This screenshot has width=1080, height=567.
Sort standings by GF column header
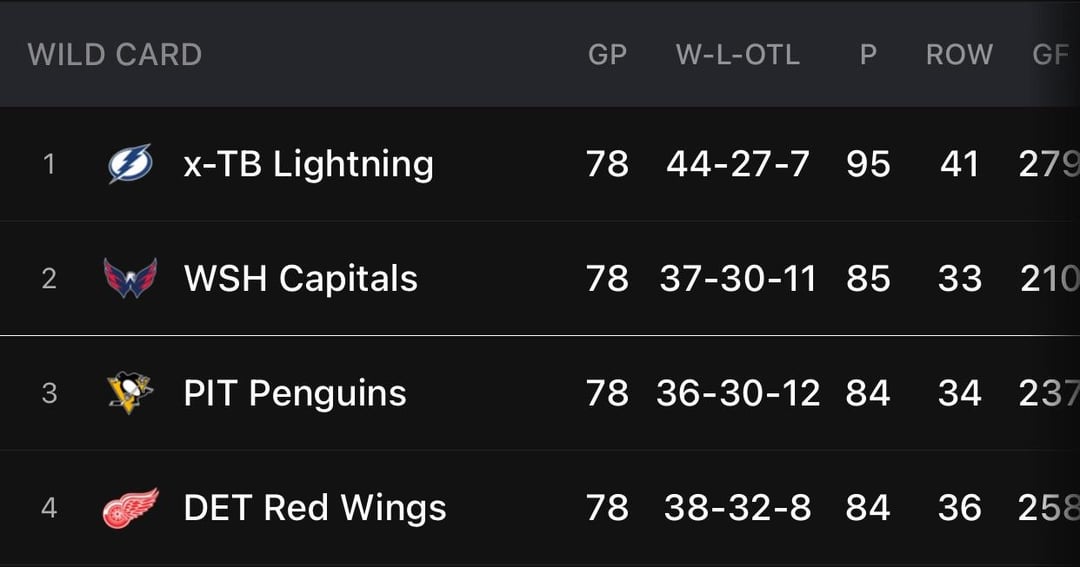tap(1050, 54)
